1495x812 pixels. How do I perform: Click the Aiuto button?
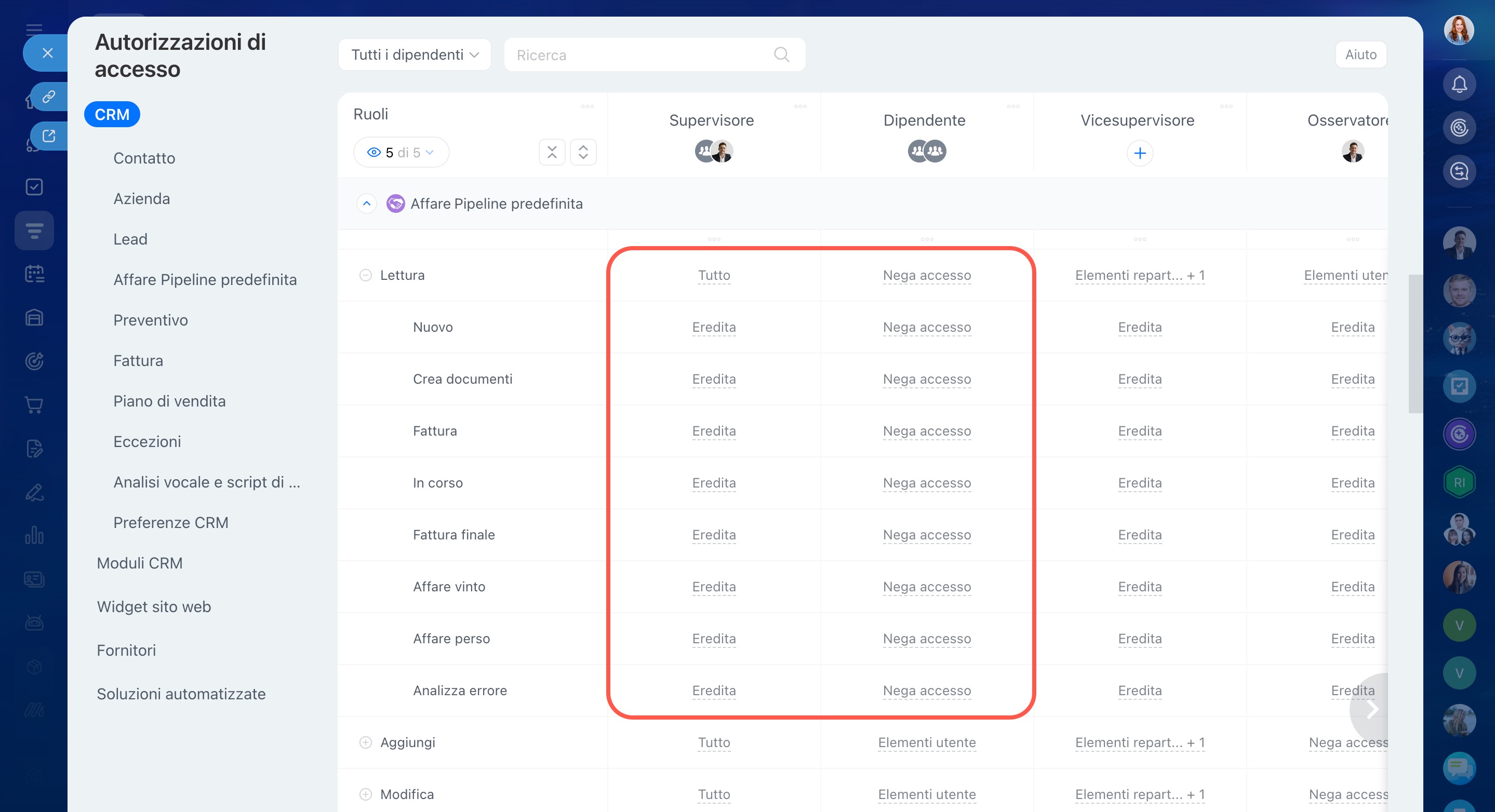pos(1360,55)
